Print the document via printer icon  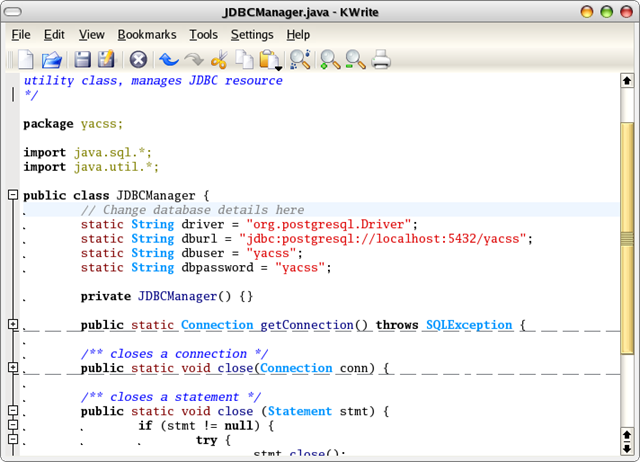[x=381, y=61]
